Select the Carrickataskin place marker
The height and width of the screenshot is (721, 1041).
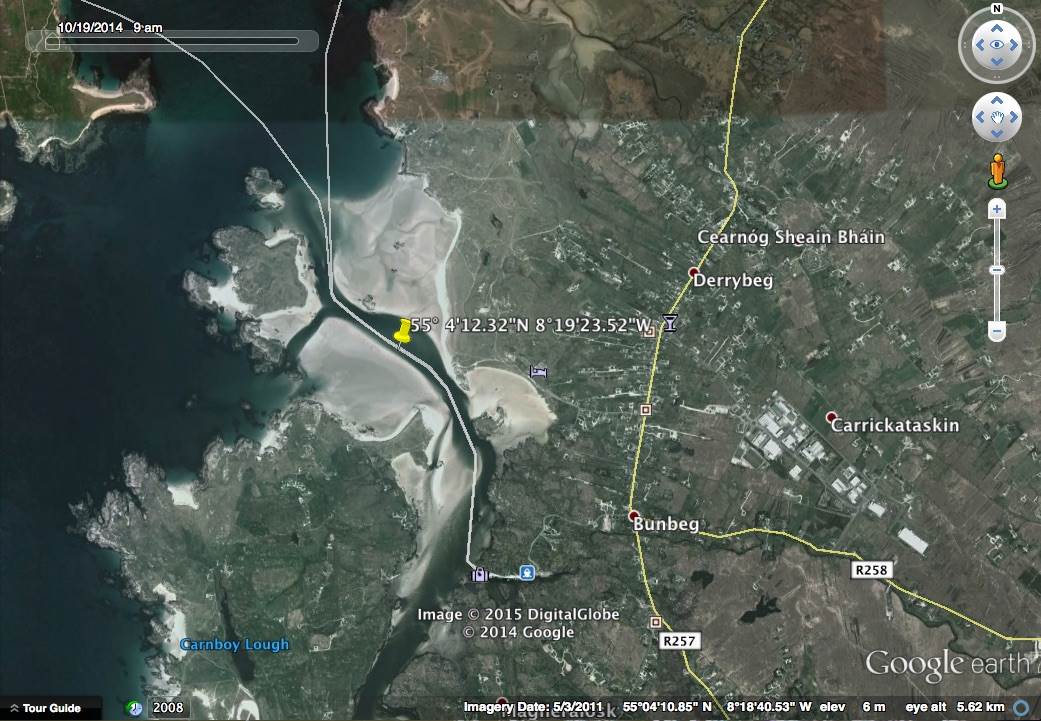(830, 416)
